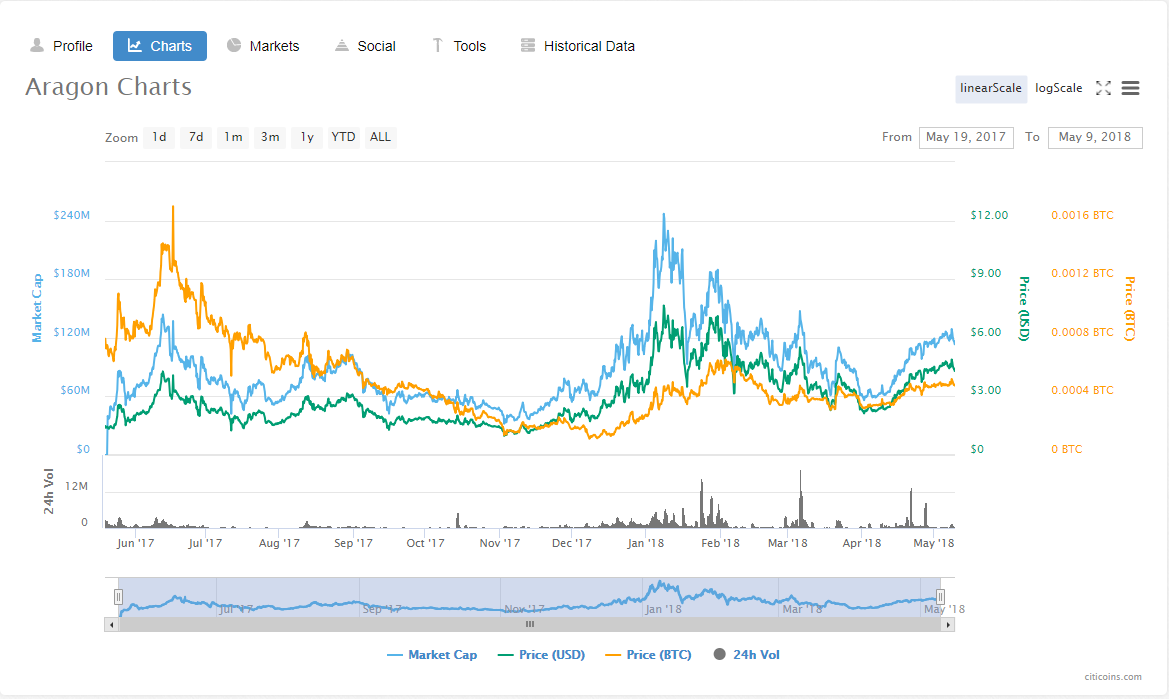Set zoom range to YTD
Image resolution: width=1169 pixels, height=699 pixels.
click(x=343, y=137)
